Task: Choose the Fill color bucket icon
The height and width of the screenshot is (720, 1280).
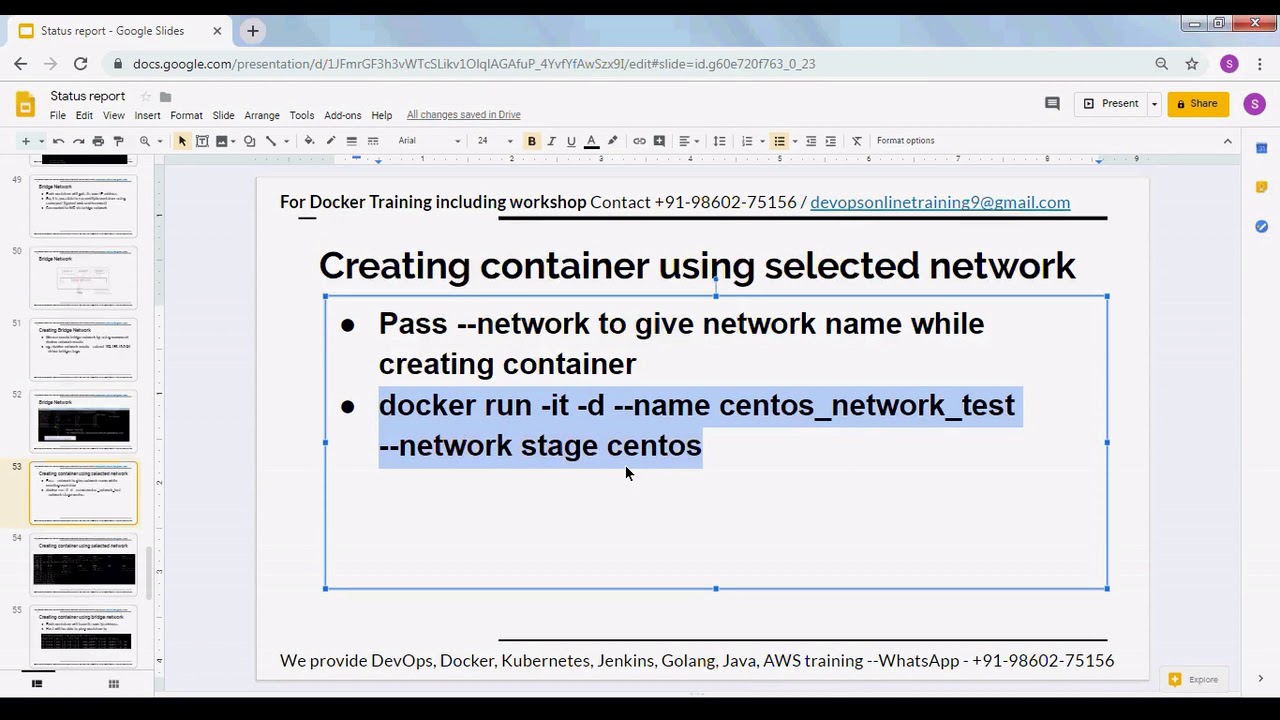Action: click(309, 141)
